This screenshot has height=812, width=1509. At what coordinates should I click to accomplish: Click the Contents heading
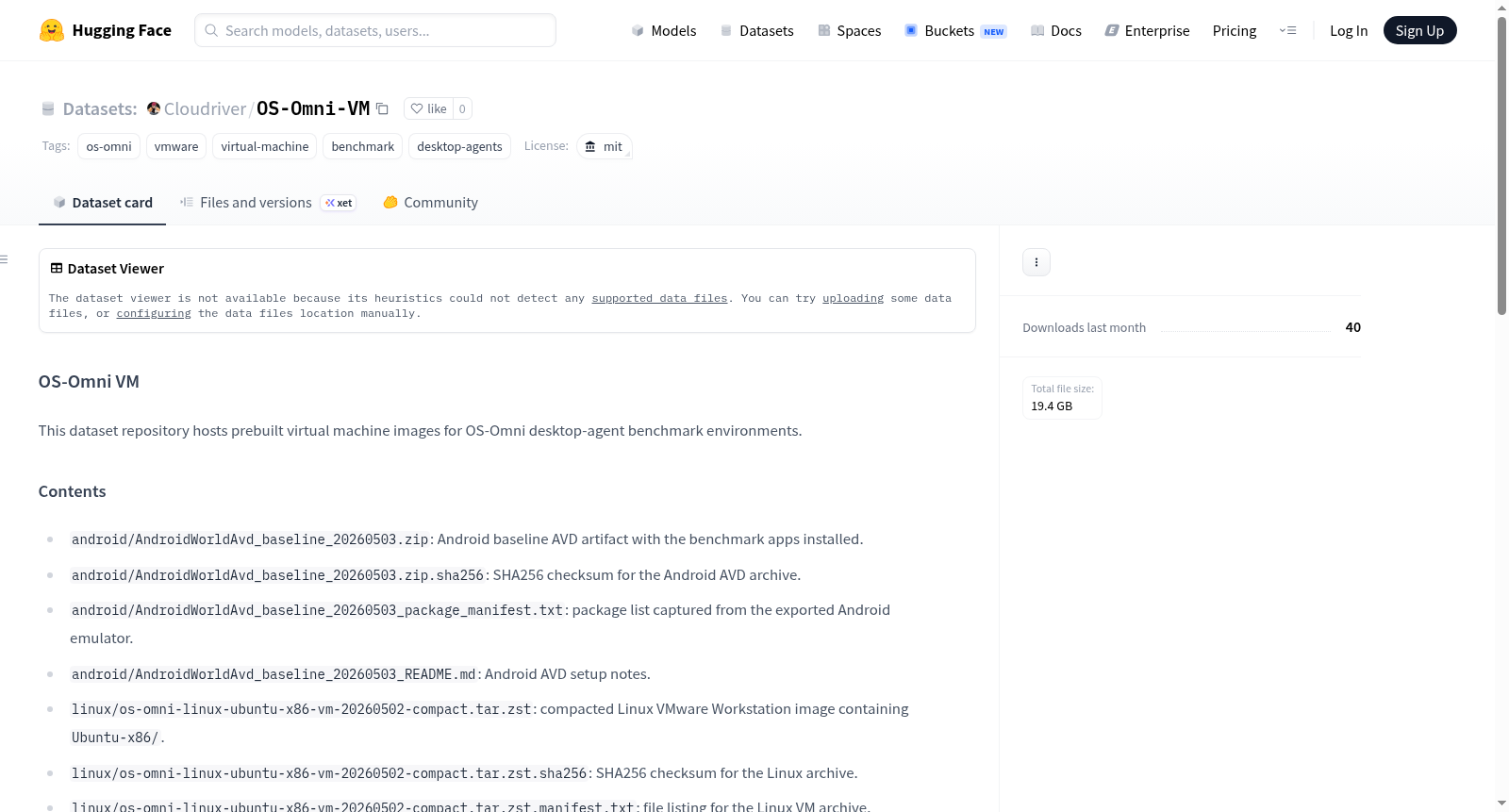pos(72,491)
